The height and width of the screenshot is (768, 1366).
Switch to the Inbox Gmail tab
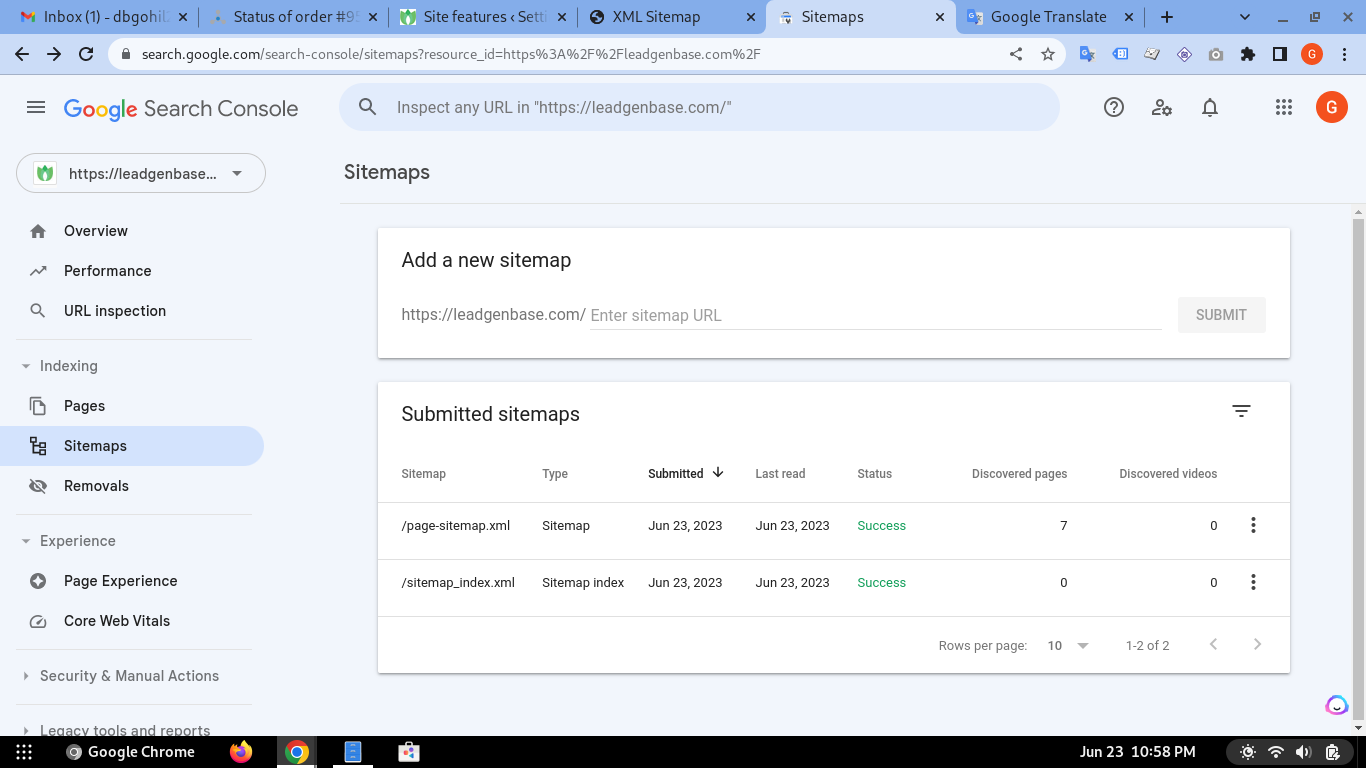tap(104, 17)
